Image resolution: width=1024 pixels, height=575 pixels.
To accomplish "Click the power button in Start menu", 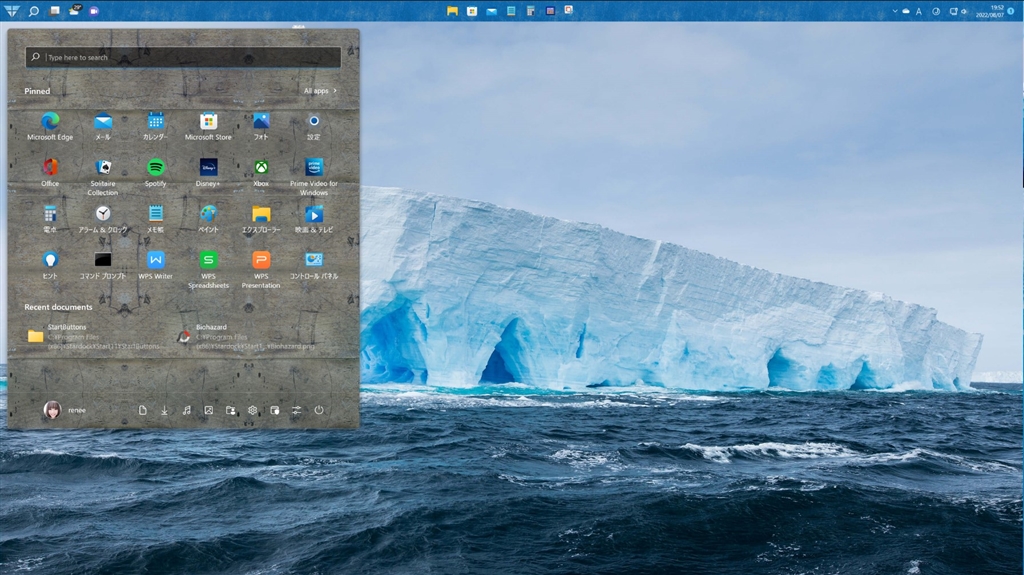I will coord(319,410).
